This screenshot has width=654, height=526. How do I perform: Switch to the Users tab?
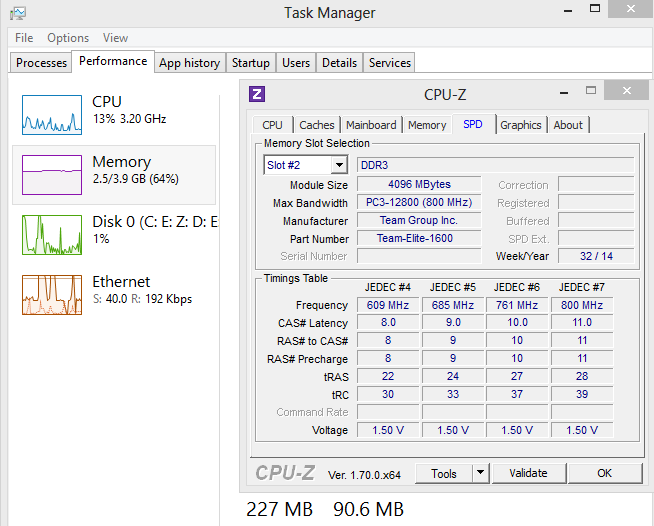click(x=296, y=63)
